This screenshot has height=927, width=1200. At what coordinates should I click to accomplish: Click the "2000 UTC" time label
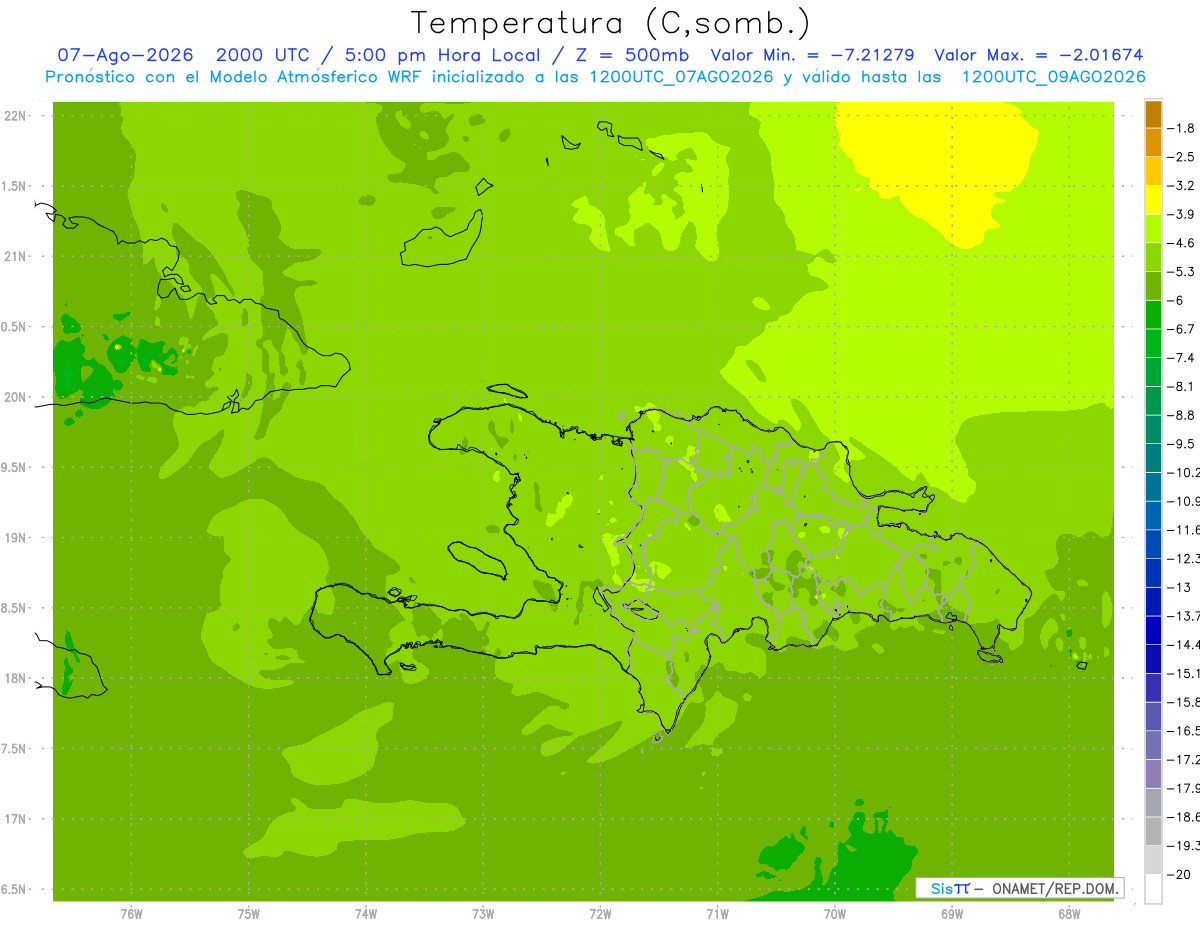[x=263, y=55]
